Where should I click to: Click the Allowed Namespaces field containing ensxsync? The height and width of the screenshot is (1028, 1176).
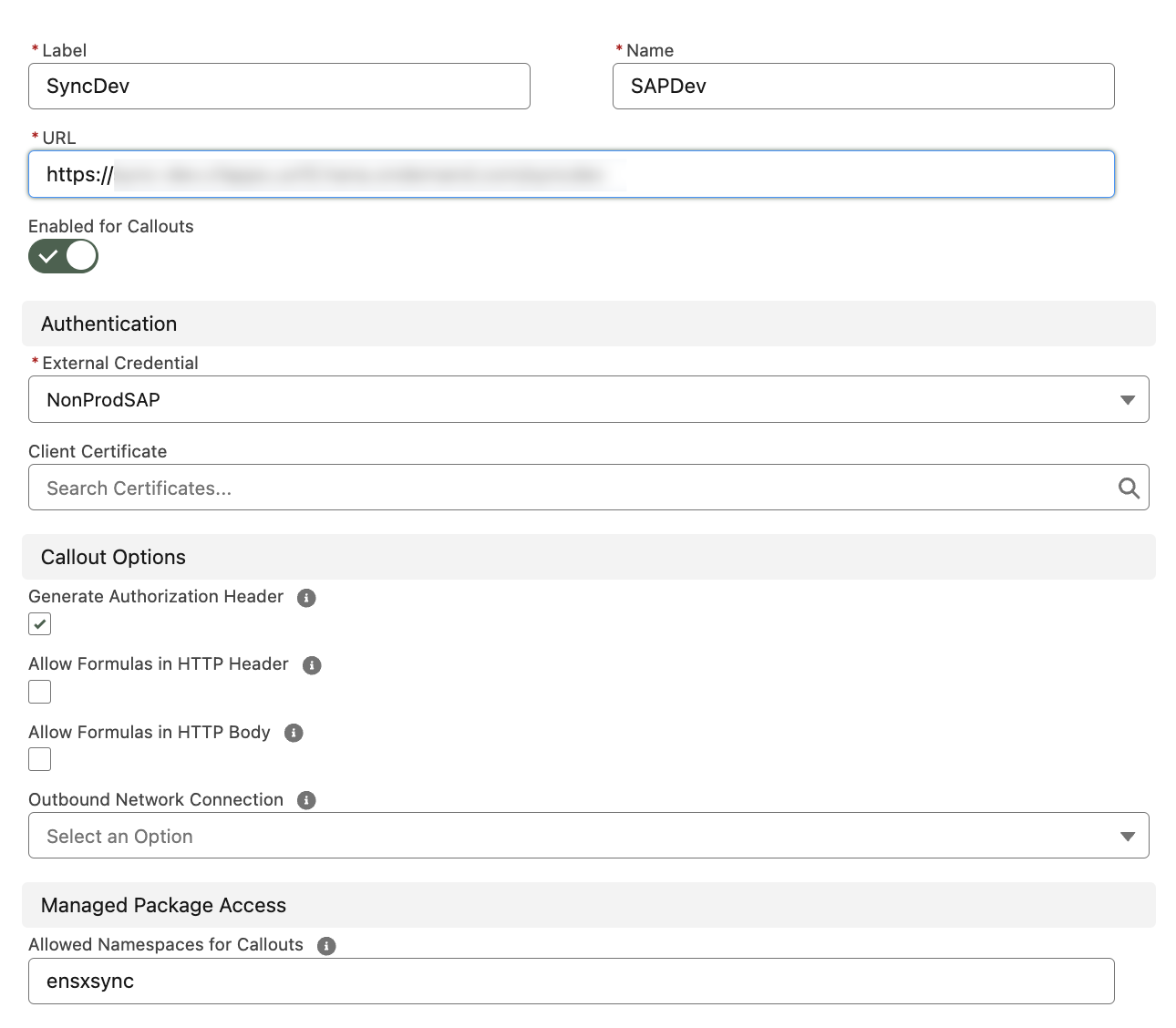572,982
